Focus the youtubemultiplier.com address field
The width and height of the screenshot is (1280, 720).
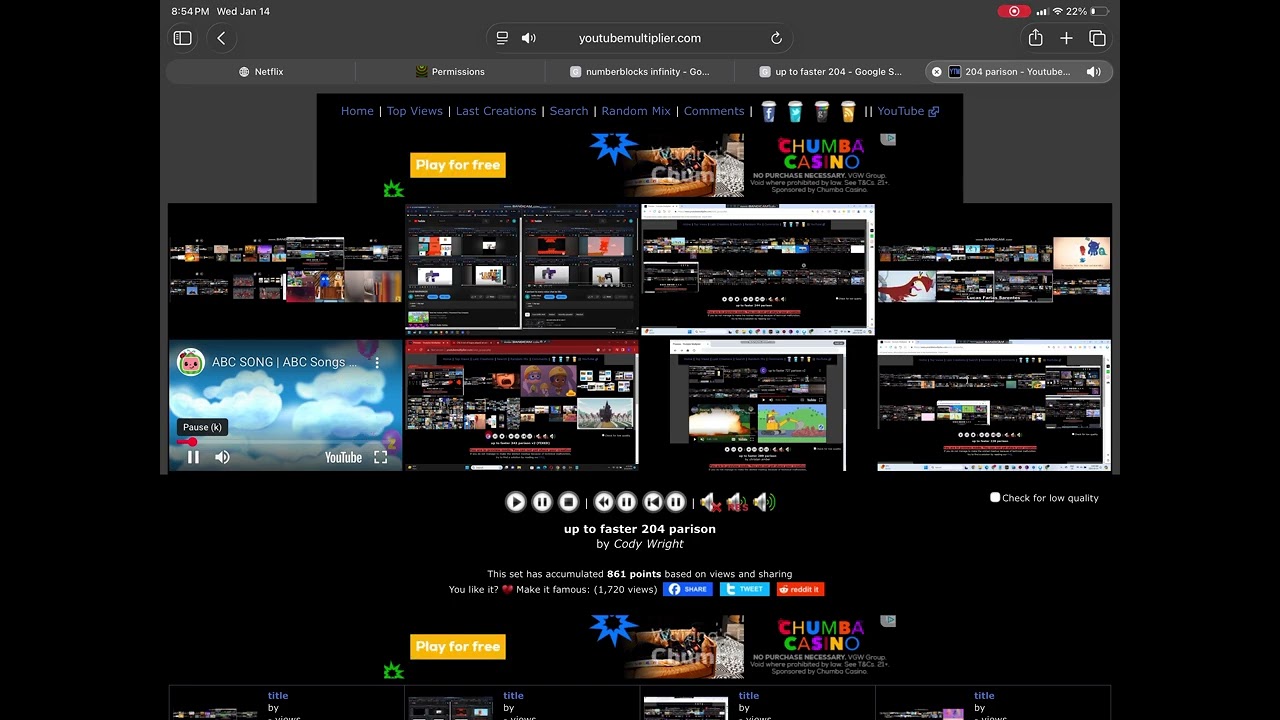(x=640, y=38)
